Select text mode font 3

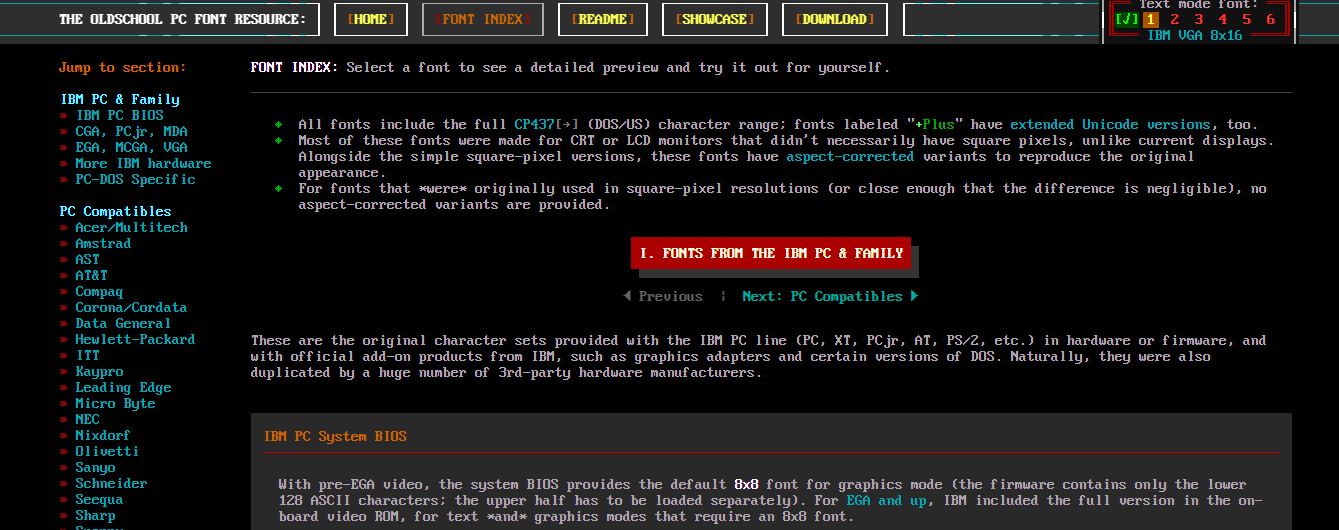point(1199,19)
